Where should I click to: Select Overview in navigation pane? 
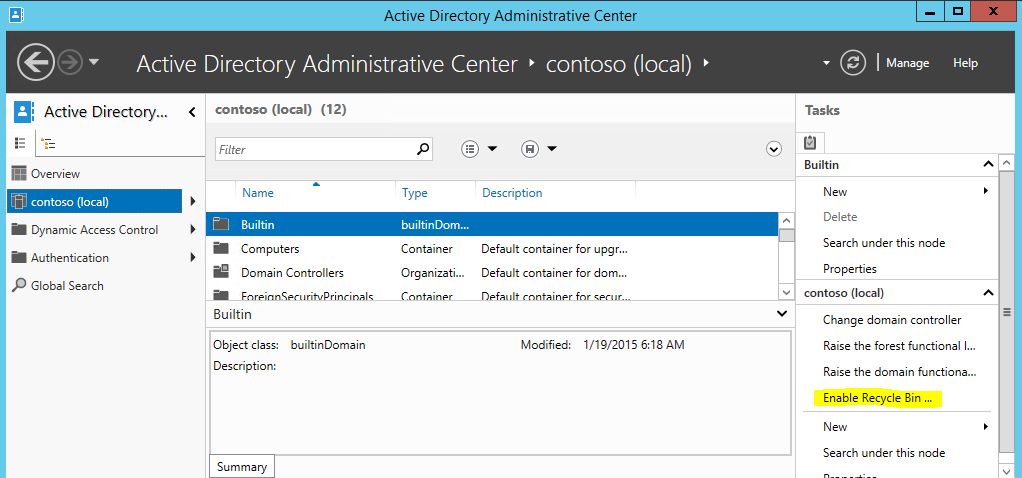(55, 174)
